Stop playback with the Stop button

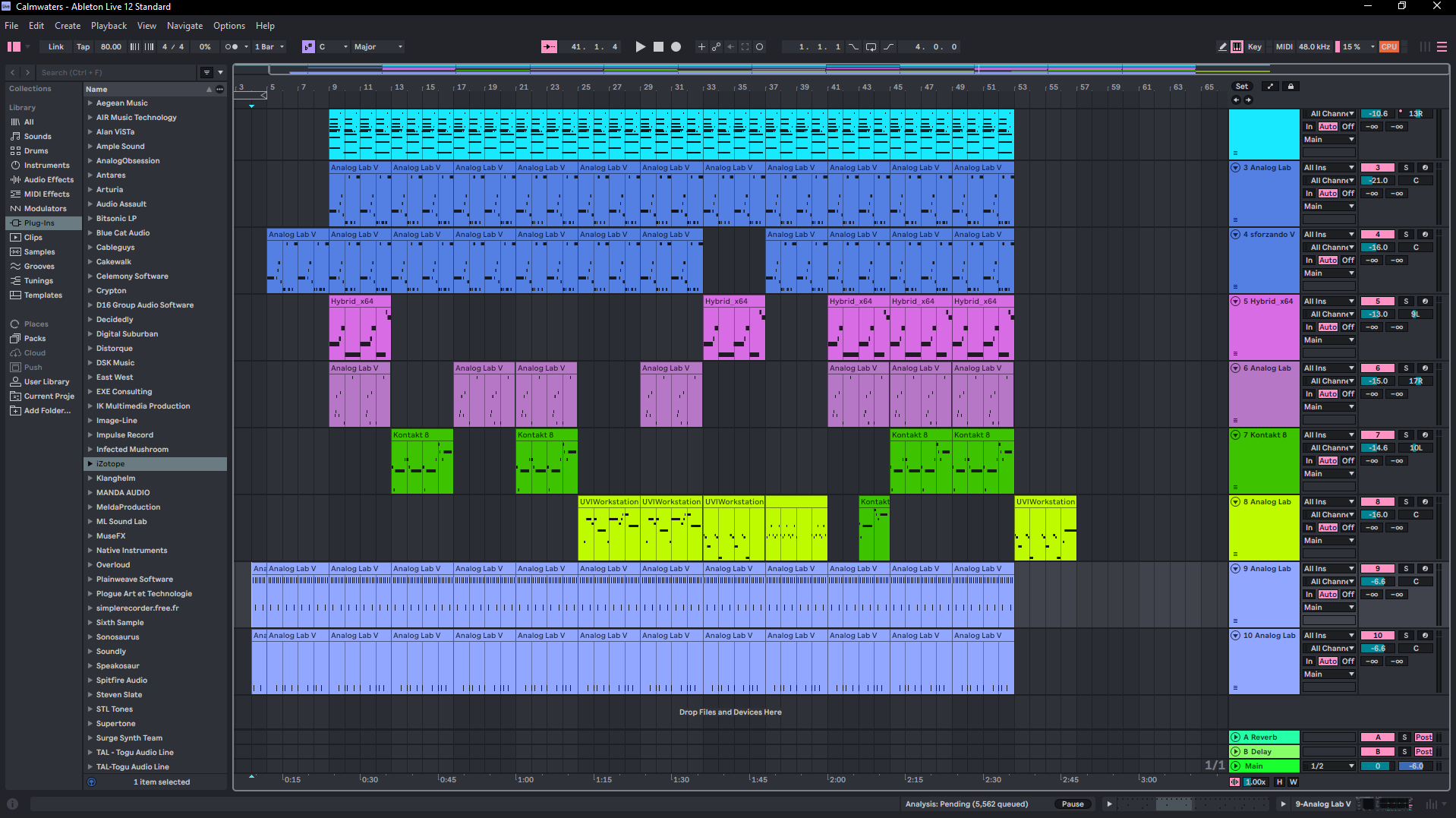click(658, 47)
